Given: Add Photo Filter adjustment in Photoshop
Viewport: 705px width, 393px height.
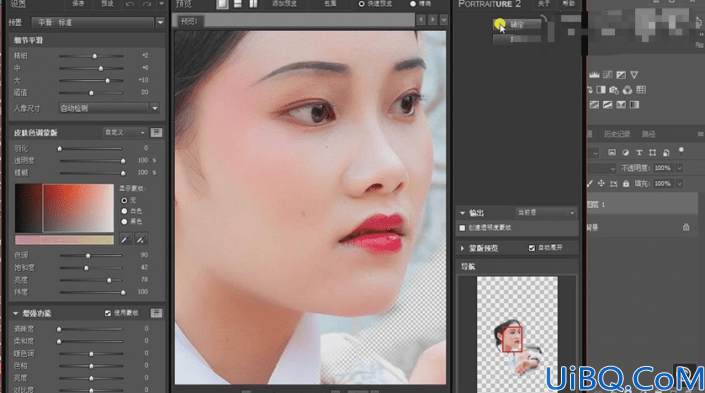Looking at the screenshot, I should coord(614,90).
